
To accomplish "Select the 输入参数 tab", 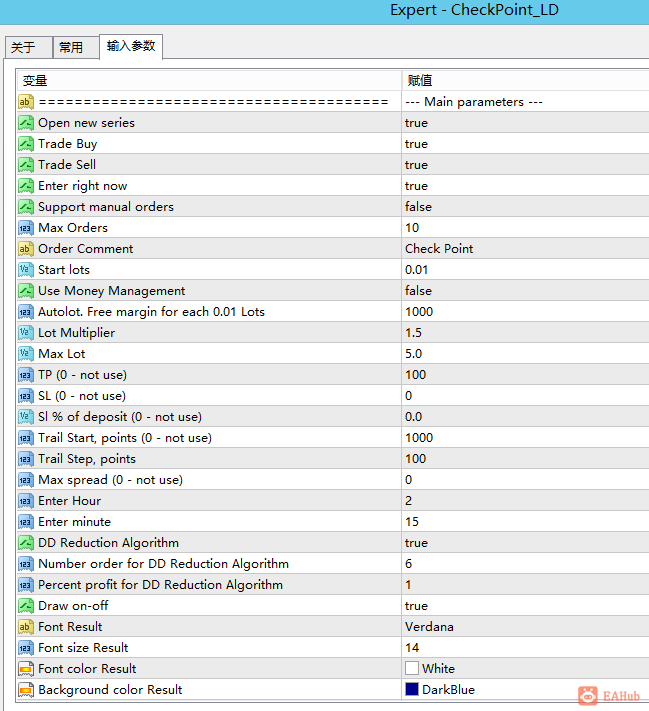I will [131, 46].
